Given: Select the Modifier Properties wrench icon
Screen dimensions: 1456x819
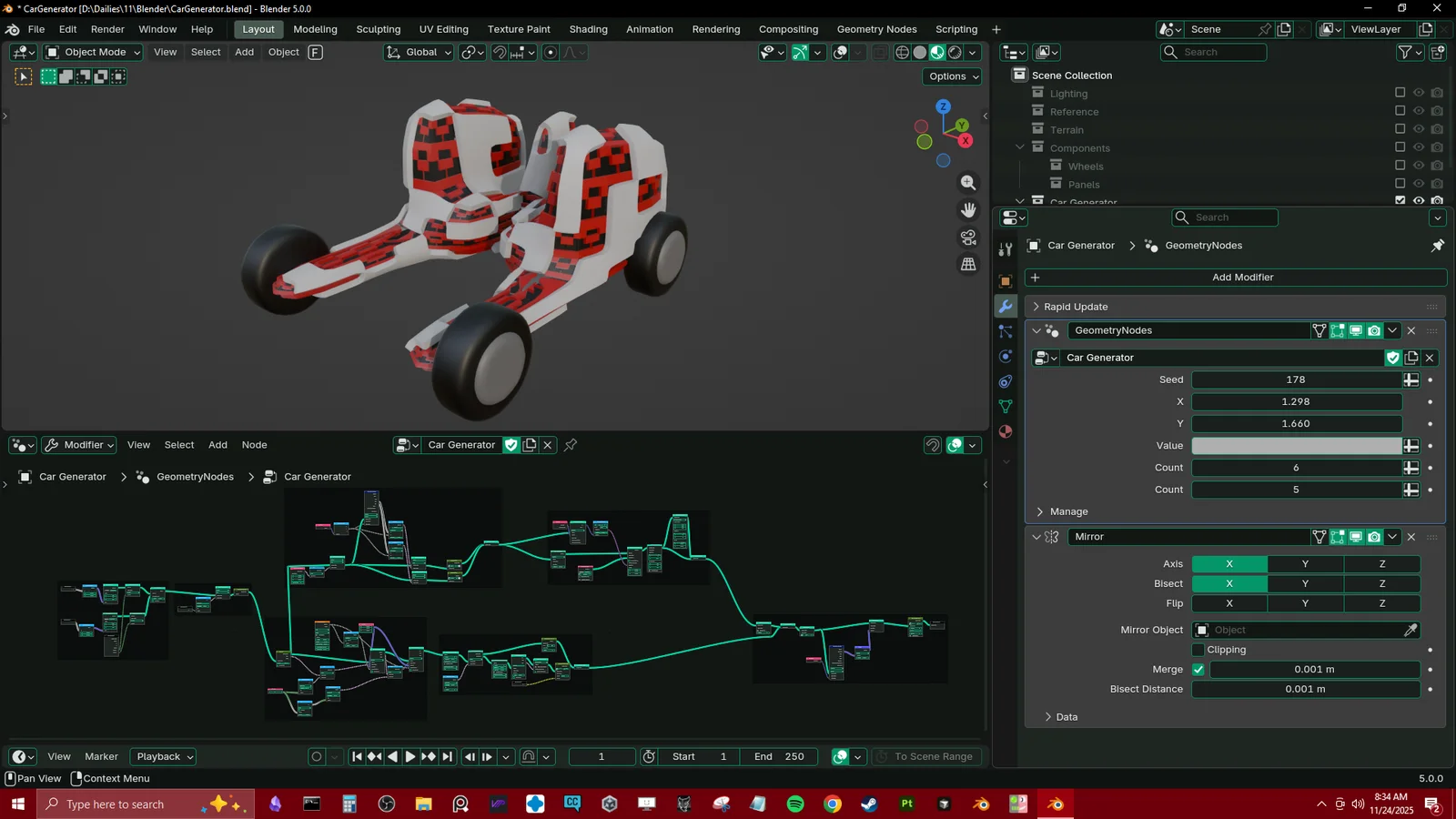Looking at the screenshot, I should (x=1006, y=307).
